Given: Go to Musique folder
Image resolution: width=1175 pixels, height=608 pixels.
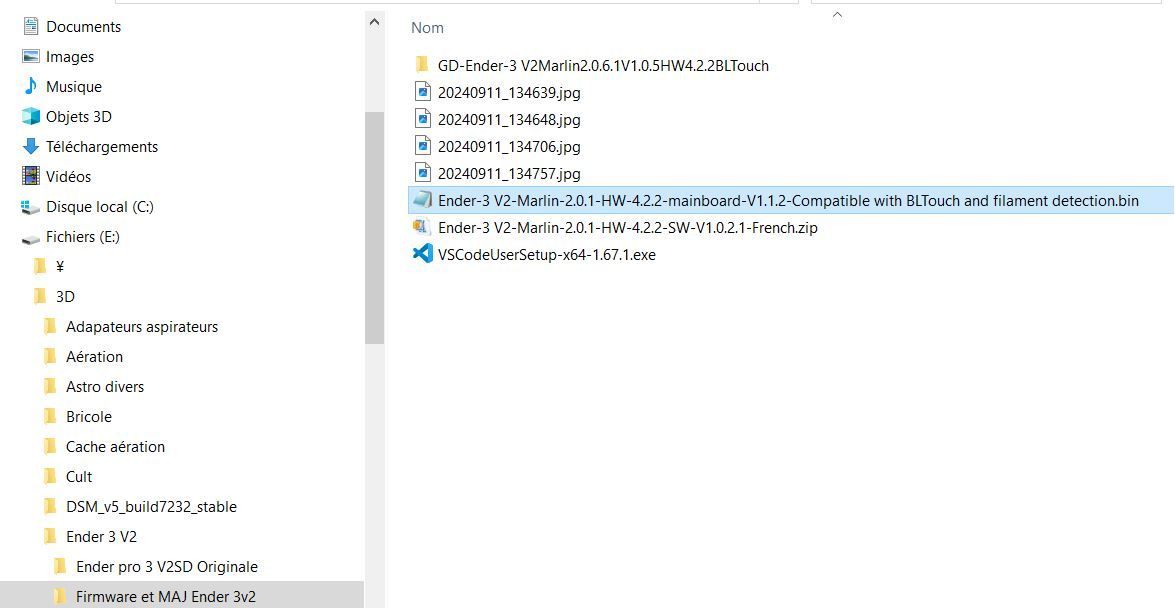Looking at the screenshot, I should [73, 86].
